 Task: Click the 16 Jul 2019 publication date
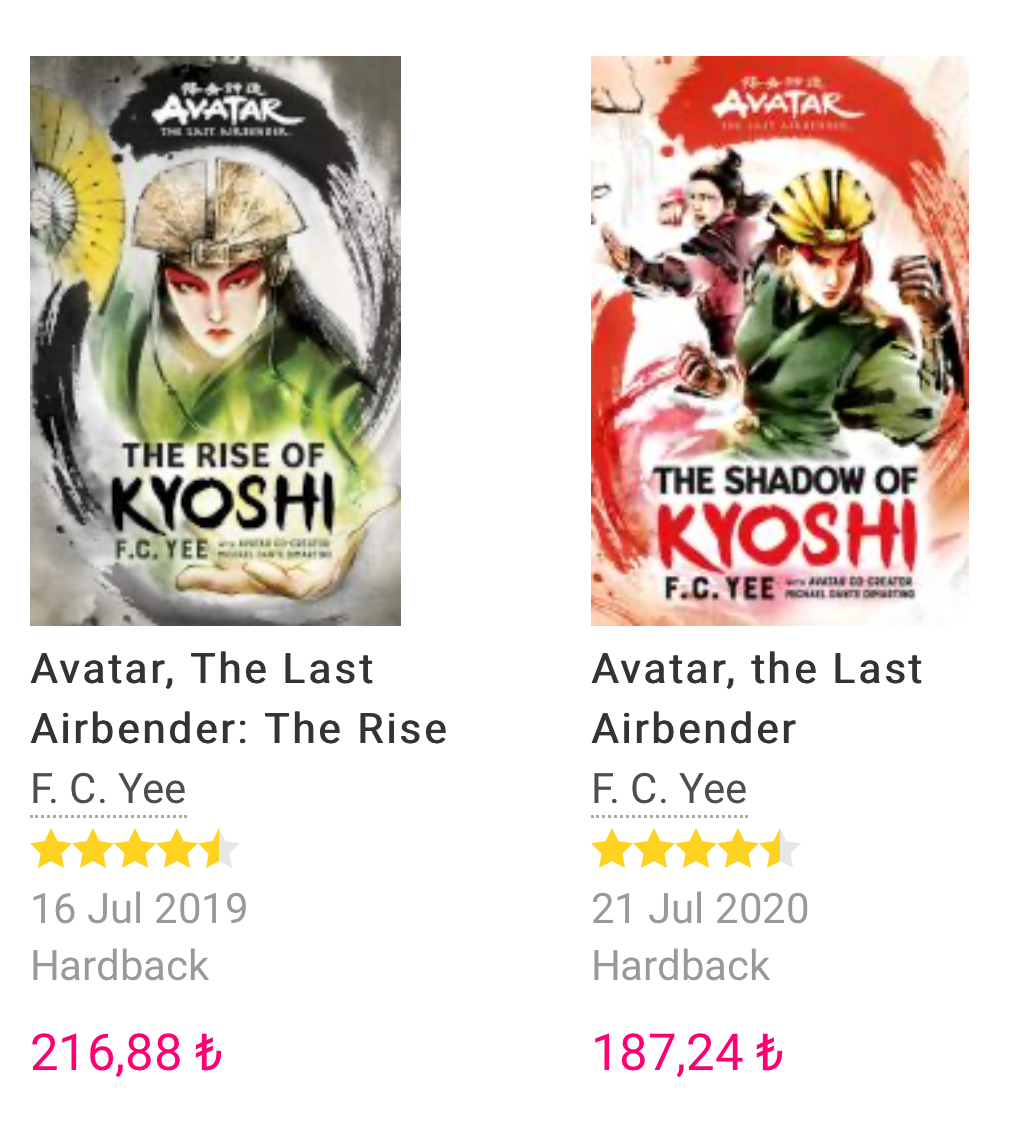click(139, 909)
